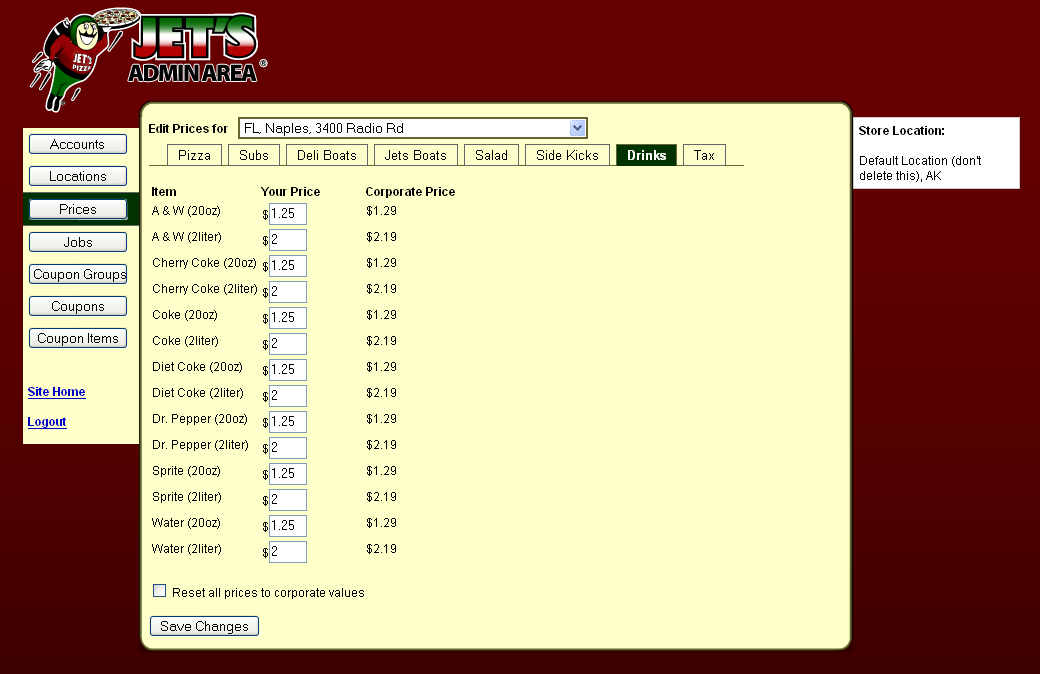Image resolution: width=1040 pixels, height=674 pixels.
Task: Open Coupon Groups in the sidebar
Action: (x=78, y=274)
